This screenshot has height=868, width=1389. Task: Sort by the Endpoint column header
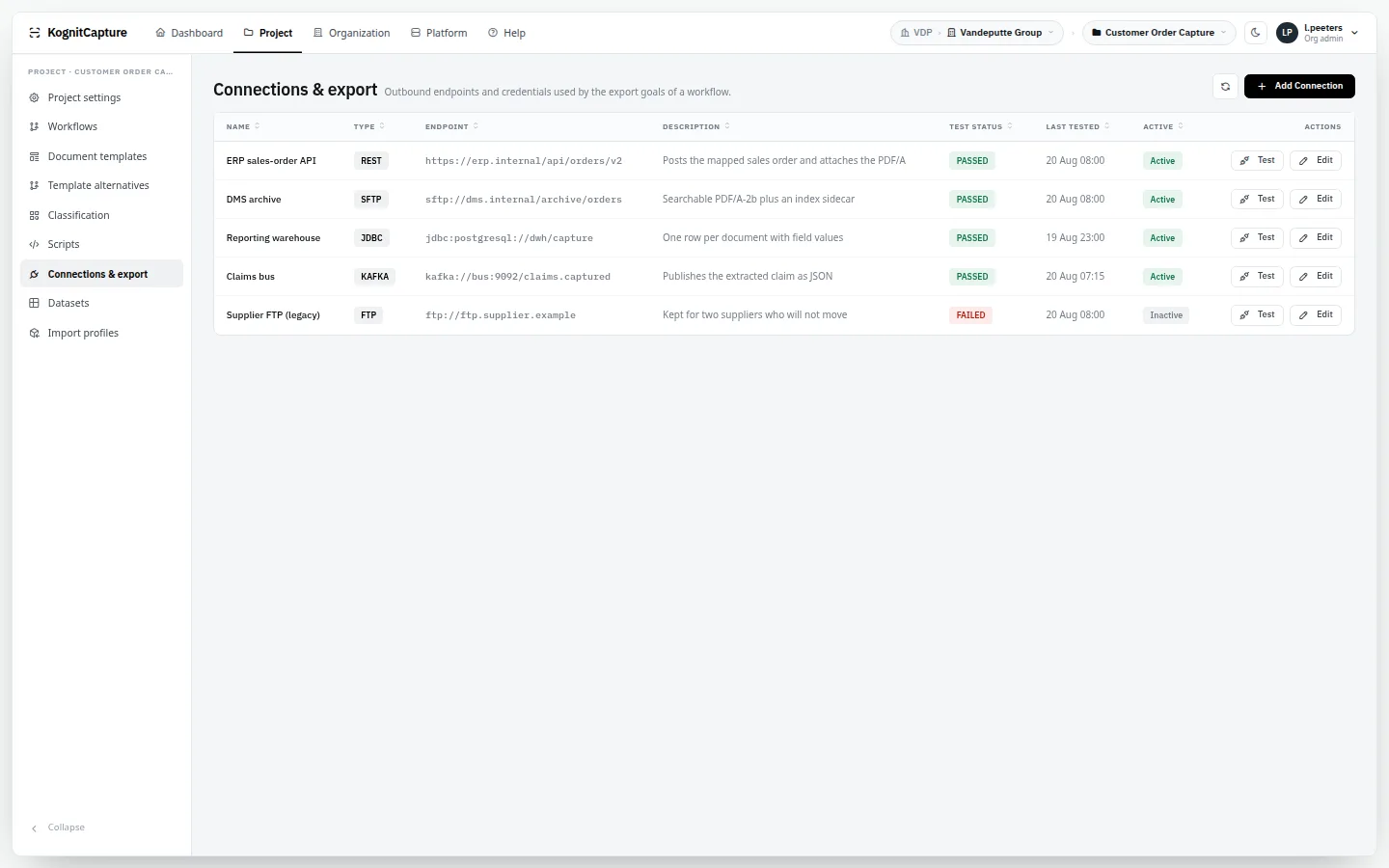click(x=451, y=126)
